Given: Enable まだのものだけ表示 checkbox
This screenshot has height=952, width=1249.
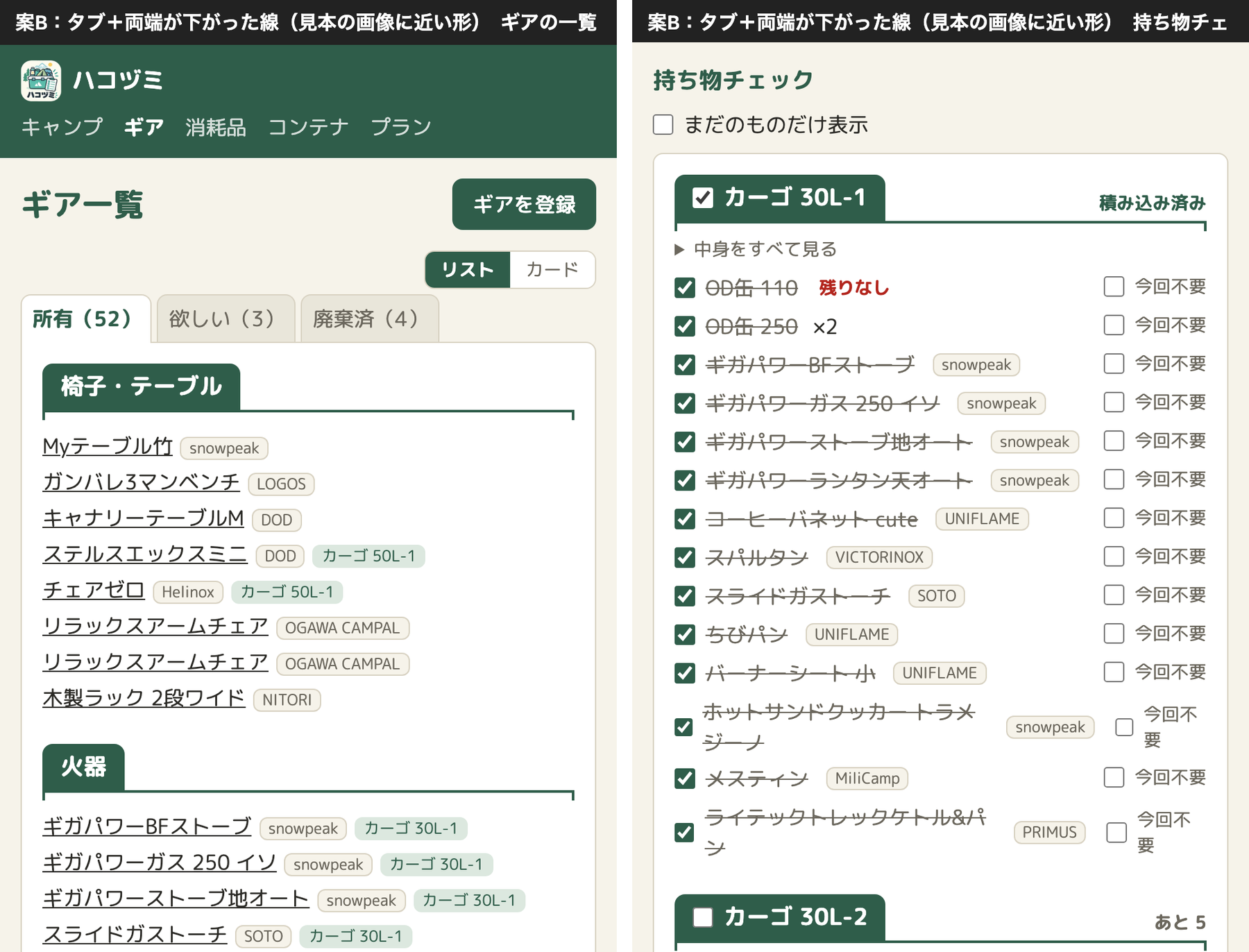Looking at the screenshot, I should tap(663, 125).
